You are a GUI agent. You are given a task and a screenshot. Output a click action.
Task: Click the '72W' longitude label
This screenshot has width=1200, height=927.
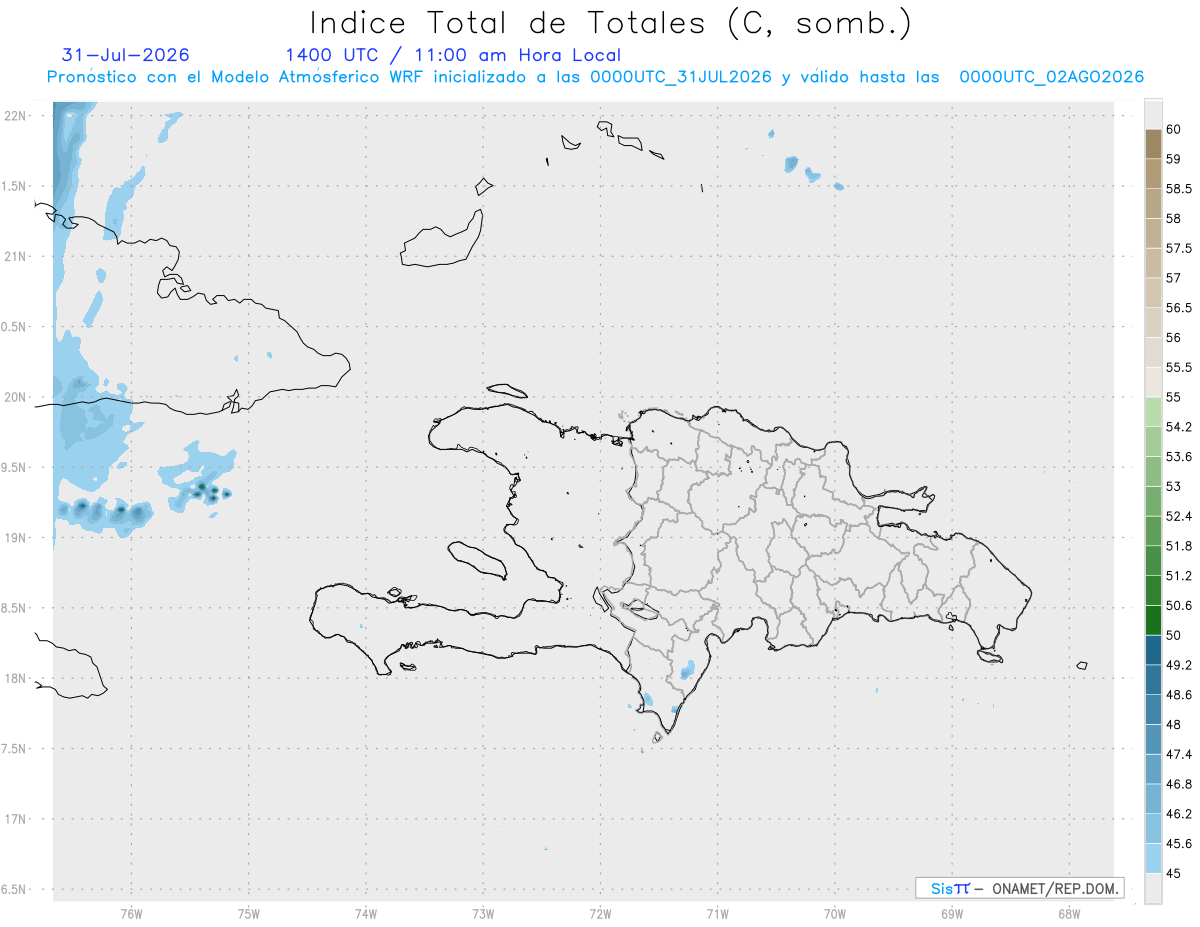click(x=600, y=913)
